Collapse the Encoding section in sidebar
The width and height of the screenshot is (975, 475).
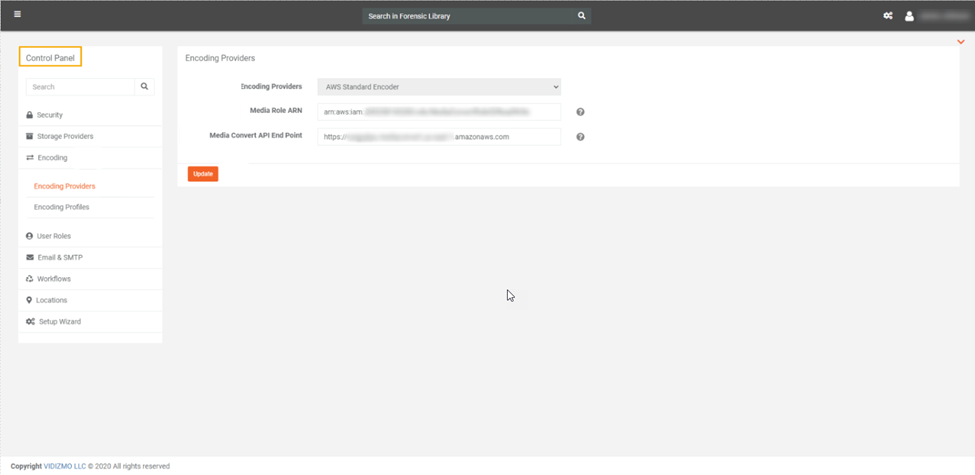(52, 158)
